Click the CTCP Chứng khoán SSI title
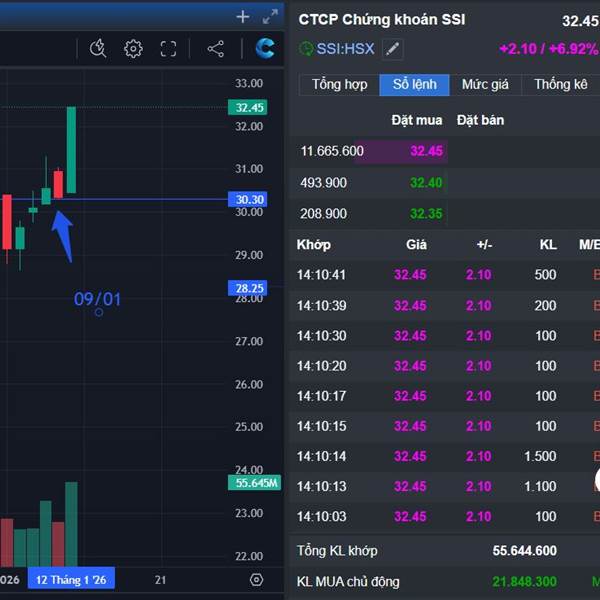 pos(382,20)
